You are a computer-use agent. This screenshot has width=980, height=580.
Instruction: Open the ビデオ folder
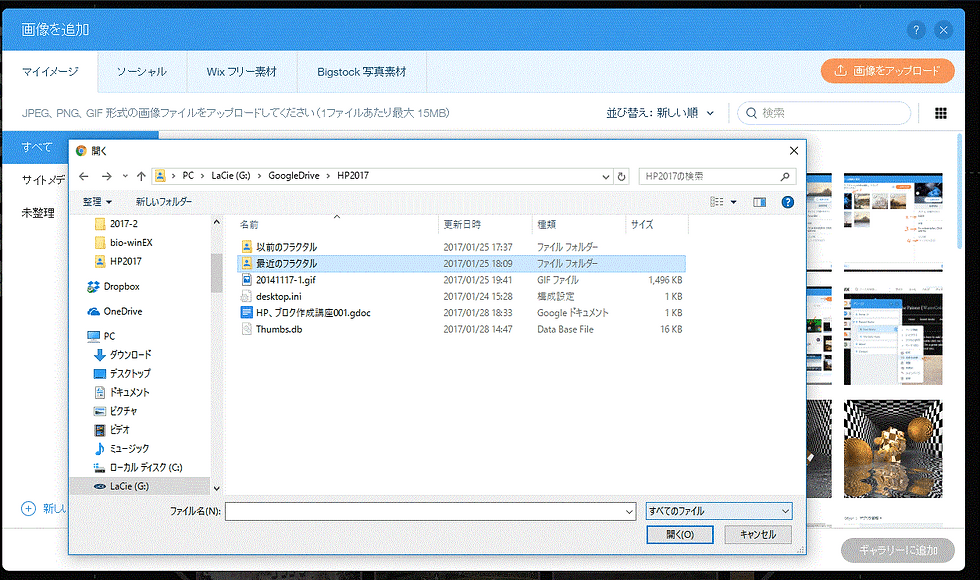click(111, 430)
